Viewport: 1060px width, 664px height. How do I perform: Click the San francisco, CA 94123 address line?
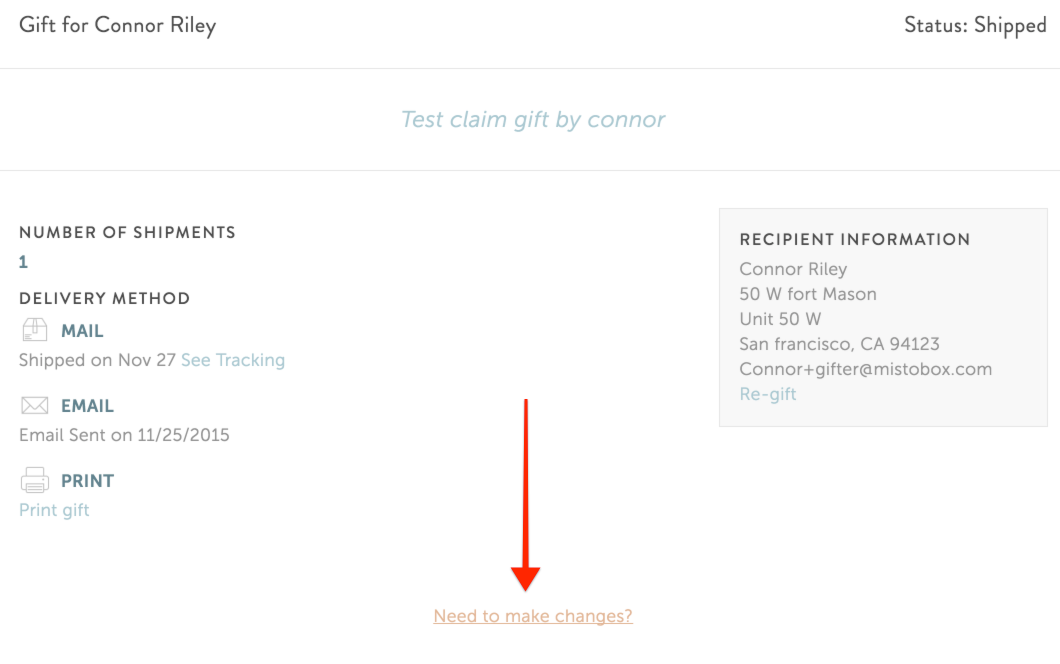click(x=839, y=344)
